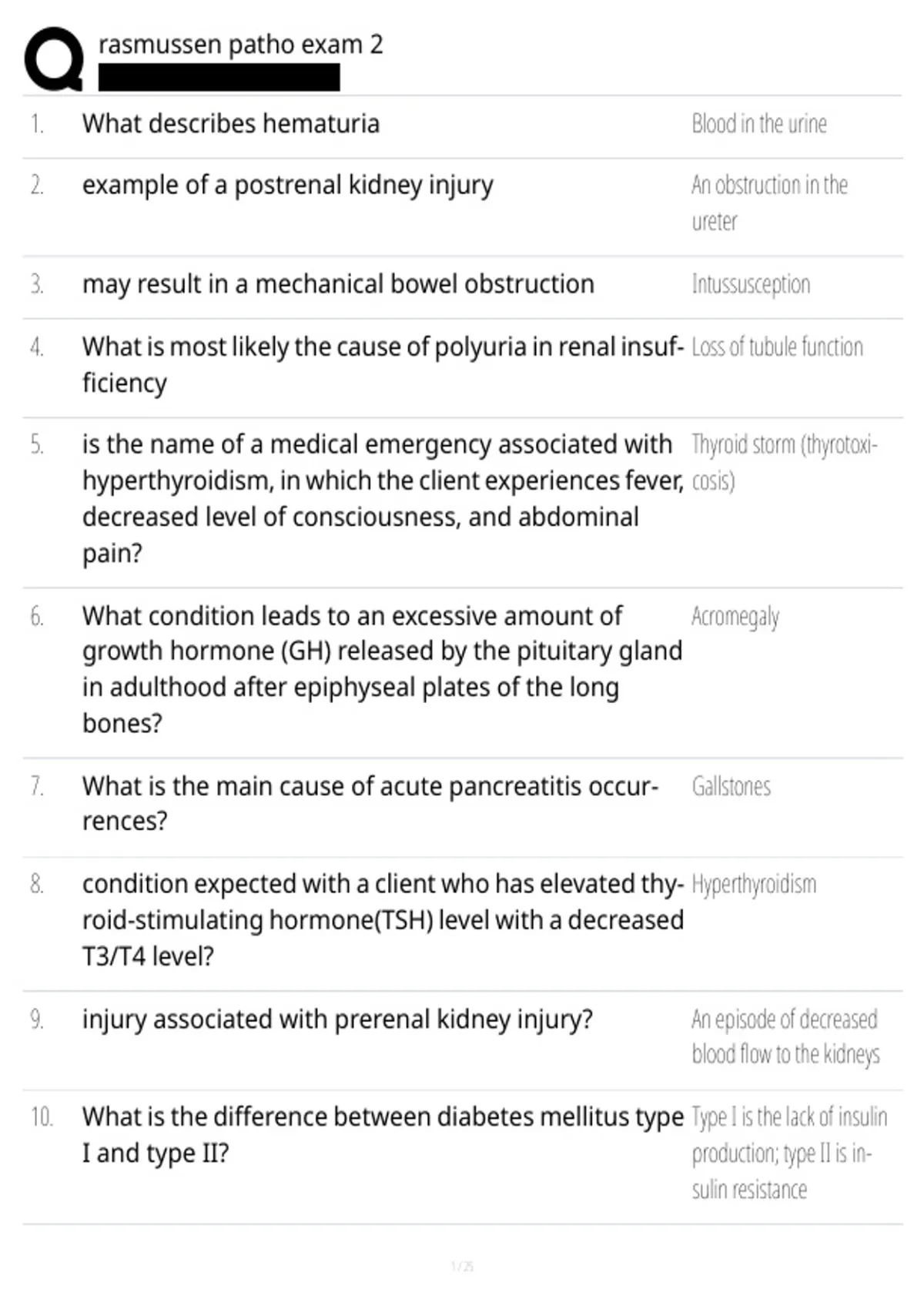Select the diabetes mellitus type I vs II question
924x1309 pixels.
coord(383,1135)
